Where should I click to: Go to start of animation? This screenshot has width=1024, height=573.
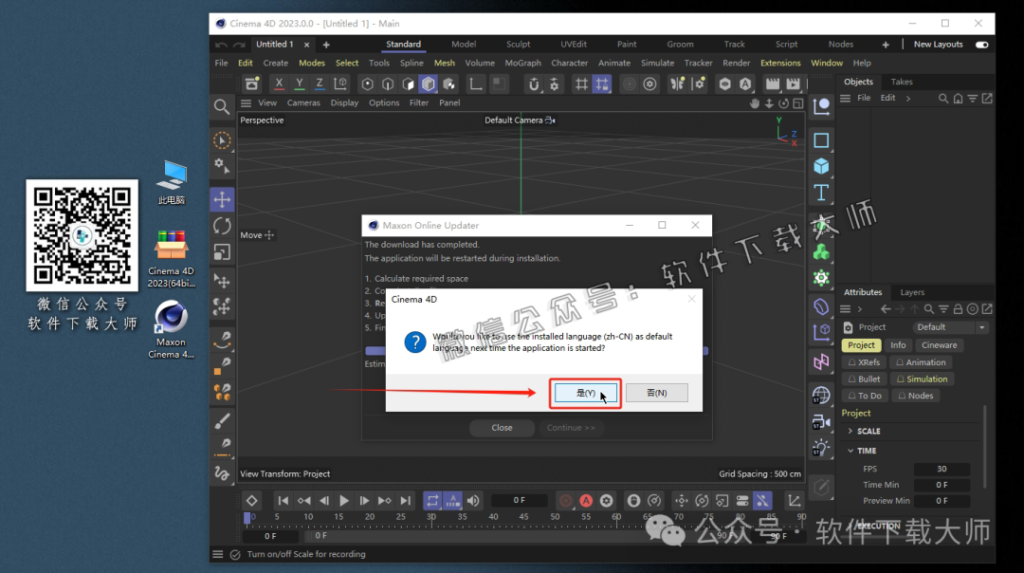pyautogui.click(x=283, y=500)
